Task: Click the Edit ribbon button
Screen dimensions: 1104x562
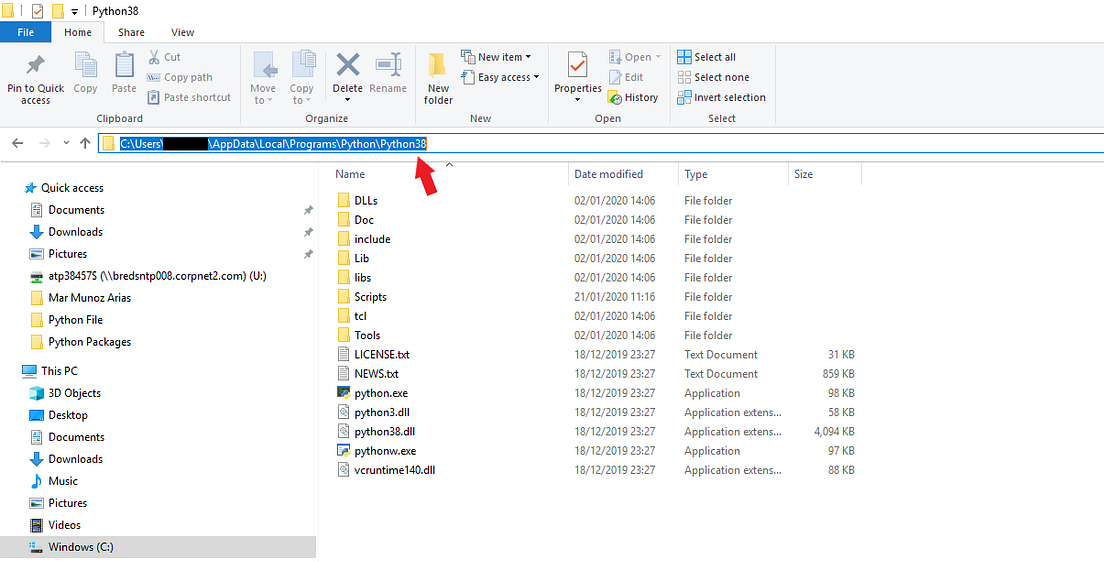Action: (625, 77)
